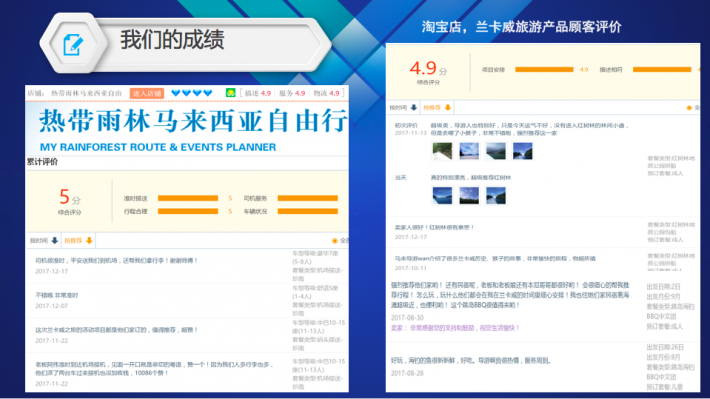The height and width of the screenshot is (399, 710).
Task: Click the 准时接送 orange rating bar
Action: (188, 198)
